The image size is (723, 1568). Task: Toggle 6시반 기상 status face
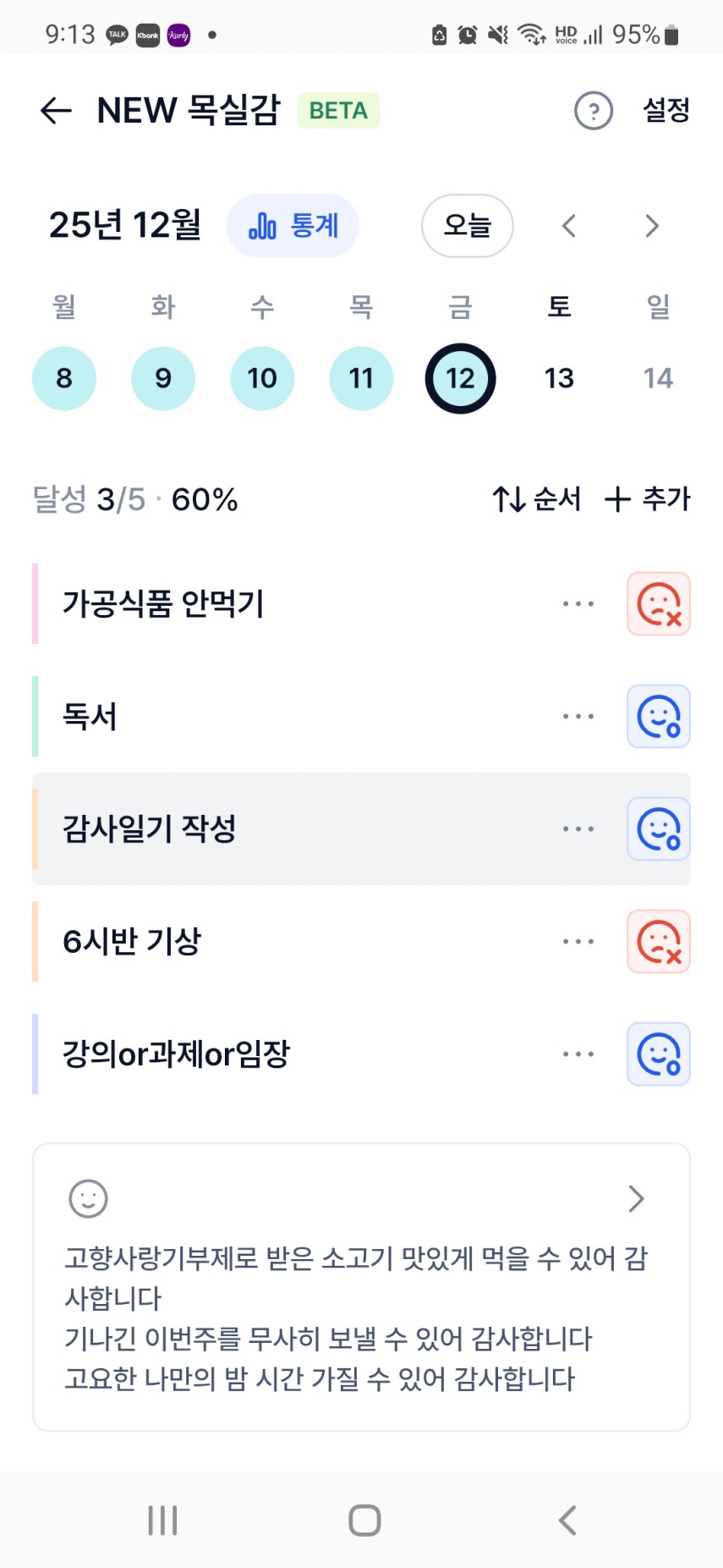[658, 942]
